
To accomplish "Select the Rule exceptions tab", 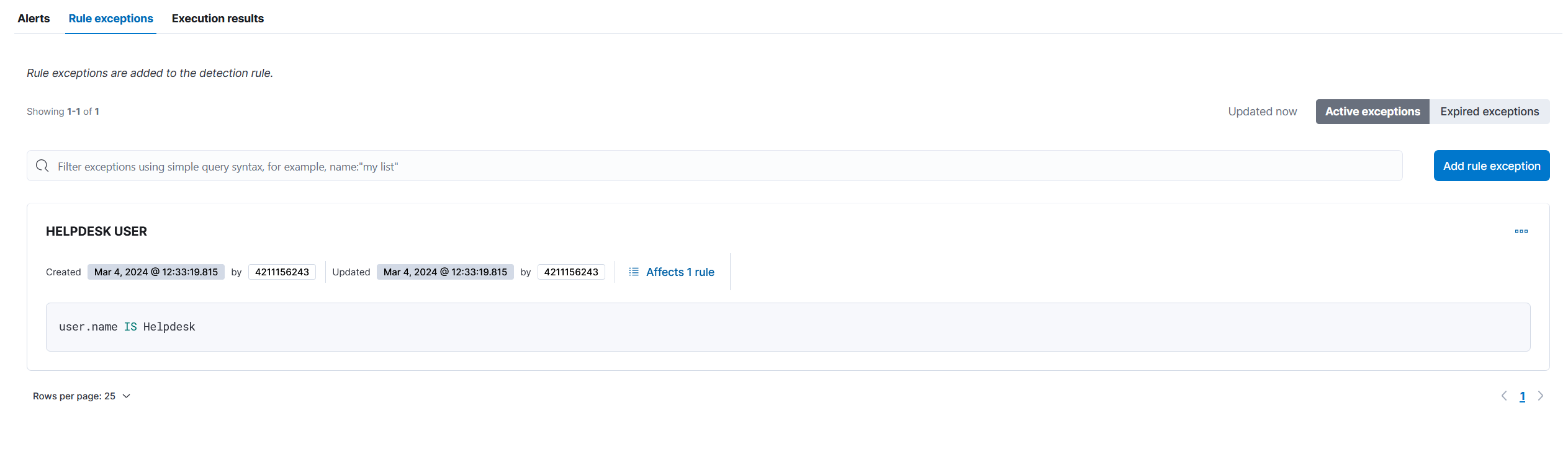I will (110, 19).
